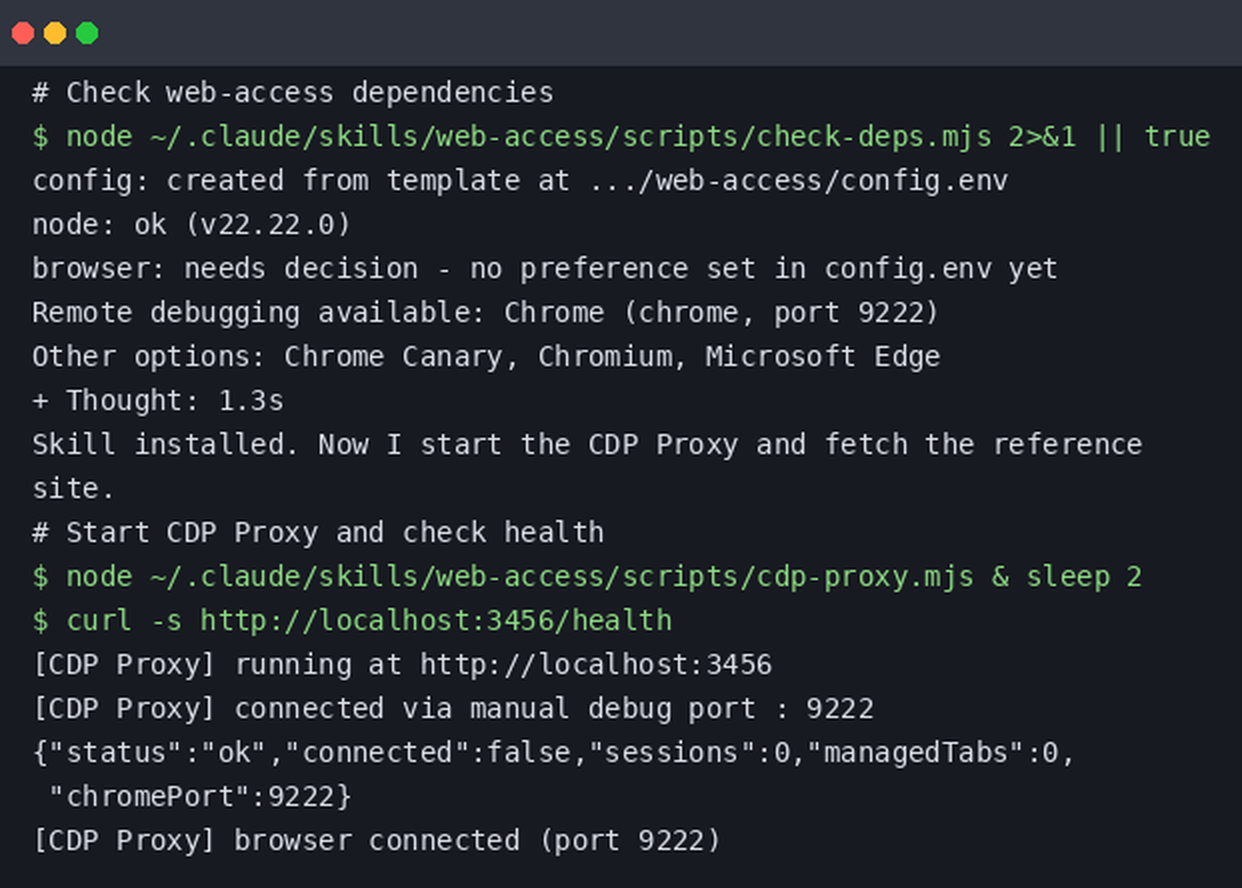Click the 'node: ok (v22.22.0)' output line
Image resolution: width=1242 pixels, height=888 pixels.
[x=192, y=225]
